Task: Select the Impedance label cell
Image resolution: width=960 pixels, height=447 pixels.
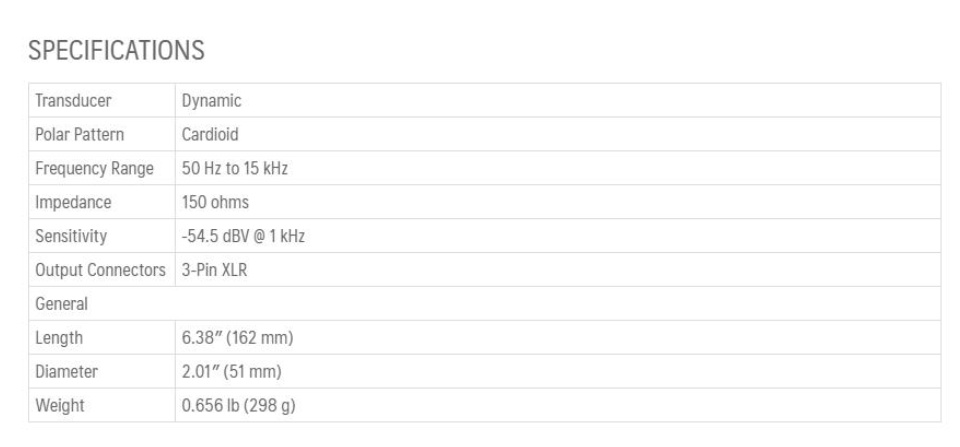Action: click(x=102, y=202)
